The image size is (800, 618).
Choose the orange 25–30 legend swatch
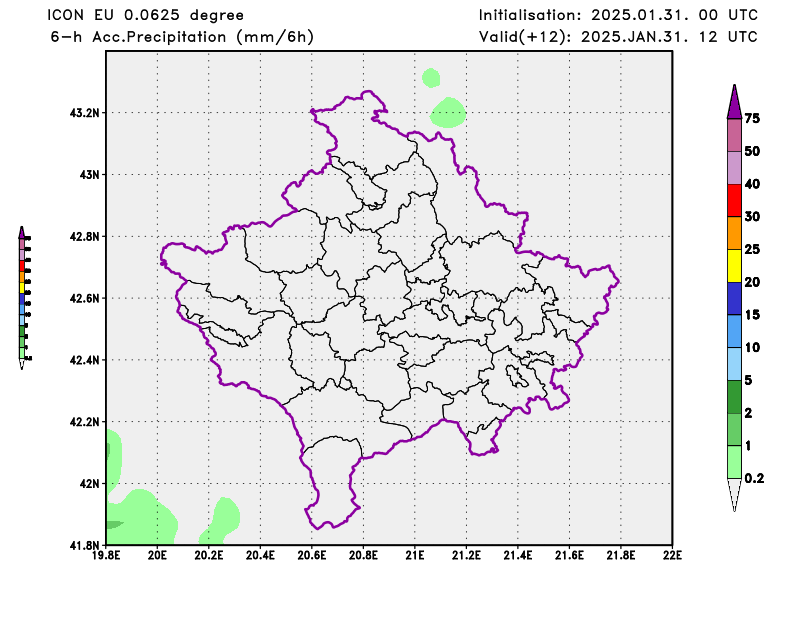tap(734, 233)
